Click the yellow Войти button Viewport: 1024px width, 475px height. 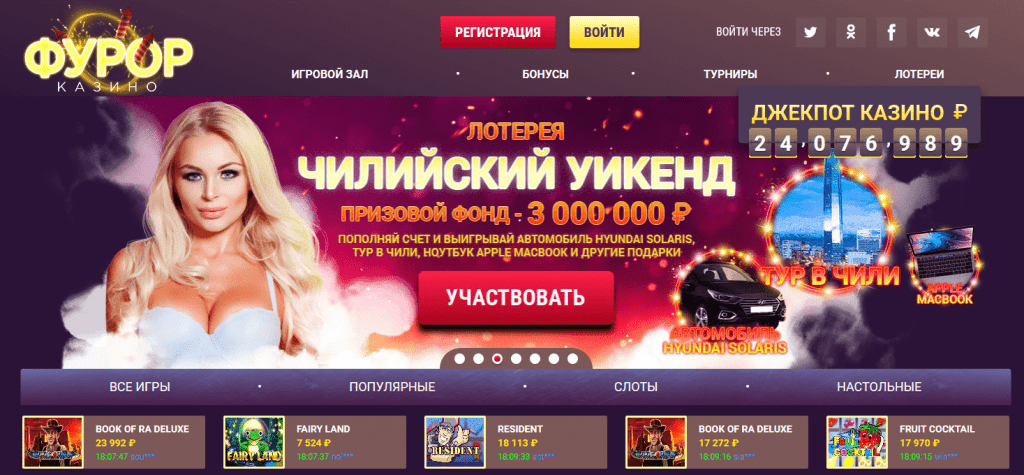604,32
